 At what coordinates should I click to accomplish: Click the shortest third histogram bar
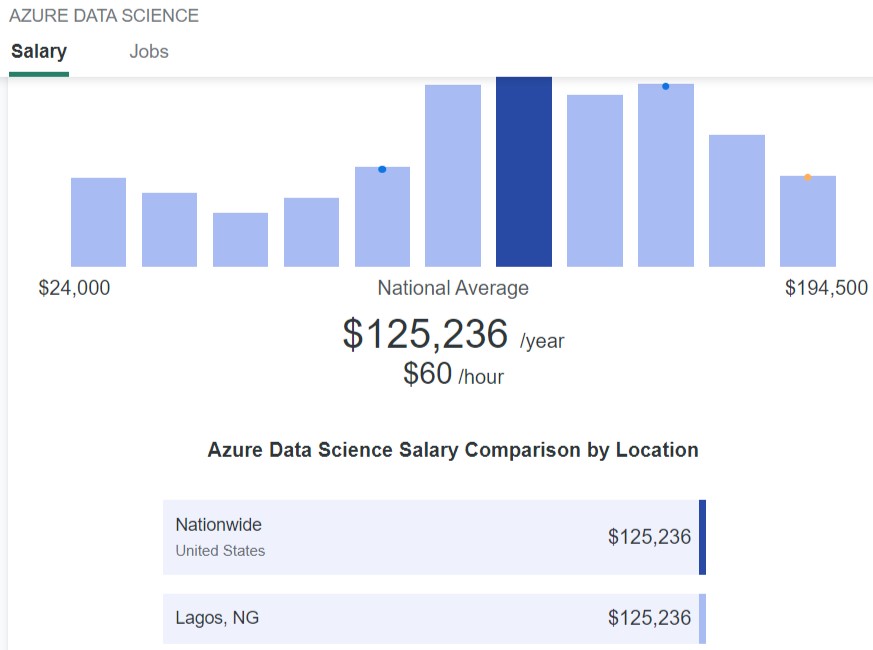pos(241,240)
